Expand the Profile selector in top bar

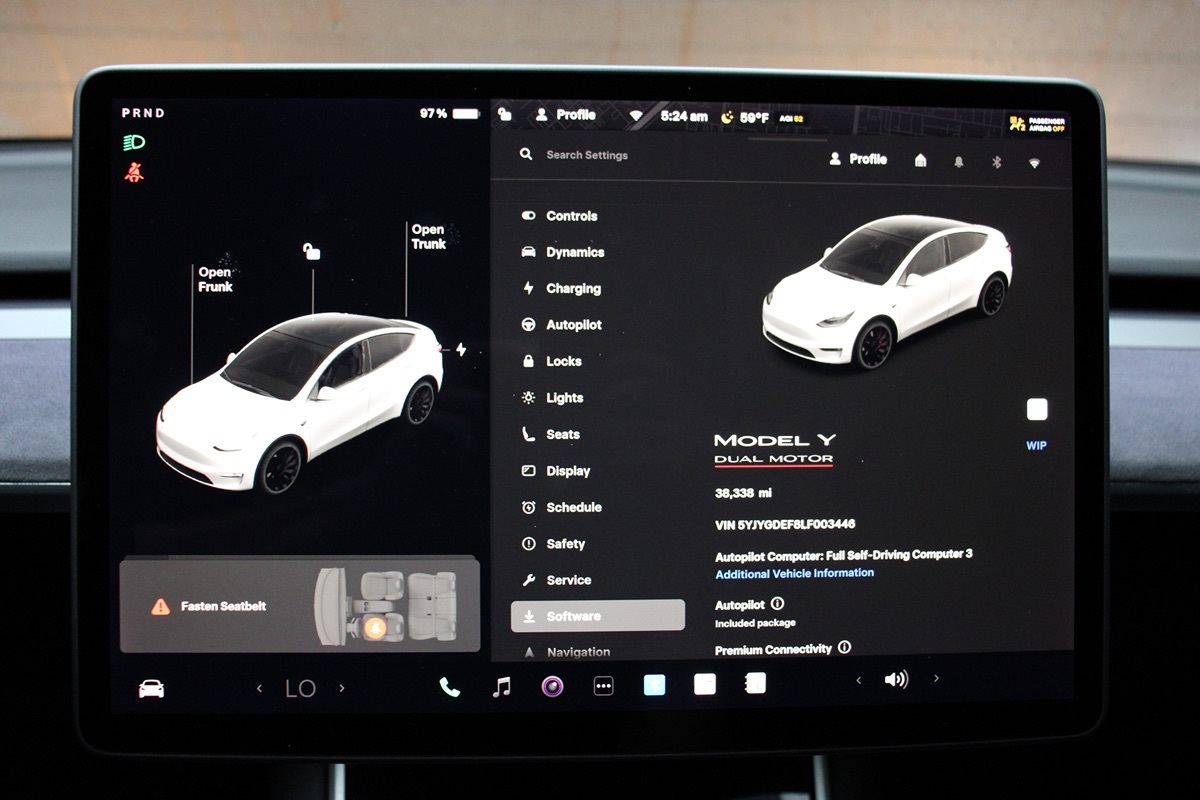566,115
